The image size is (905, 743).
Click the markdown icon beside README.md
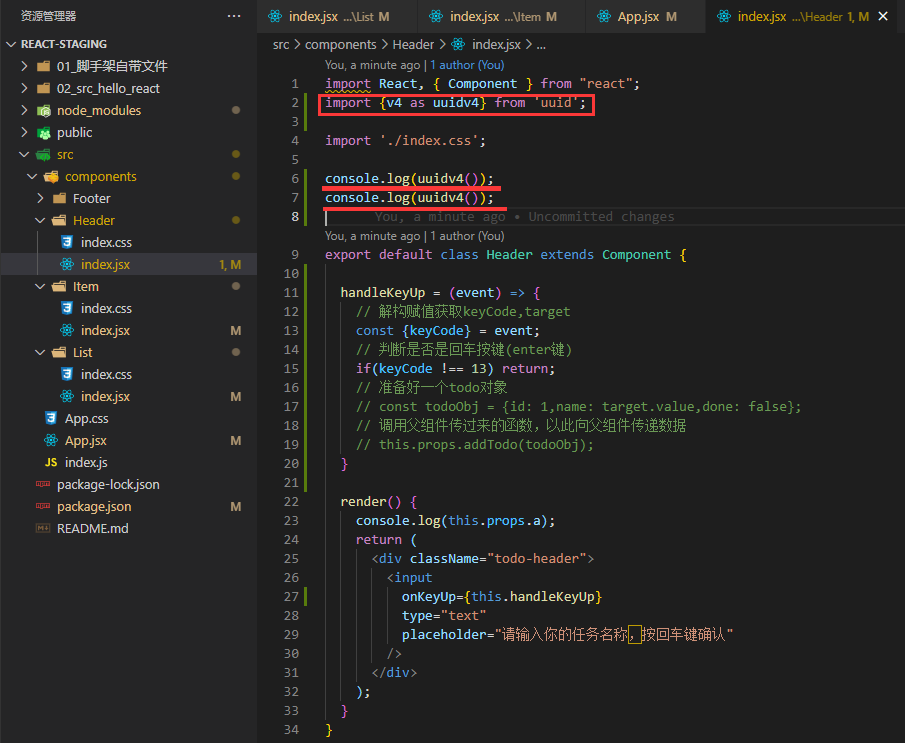click(43, 528)
